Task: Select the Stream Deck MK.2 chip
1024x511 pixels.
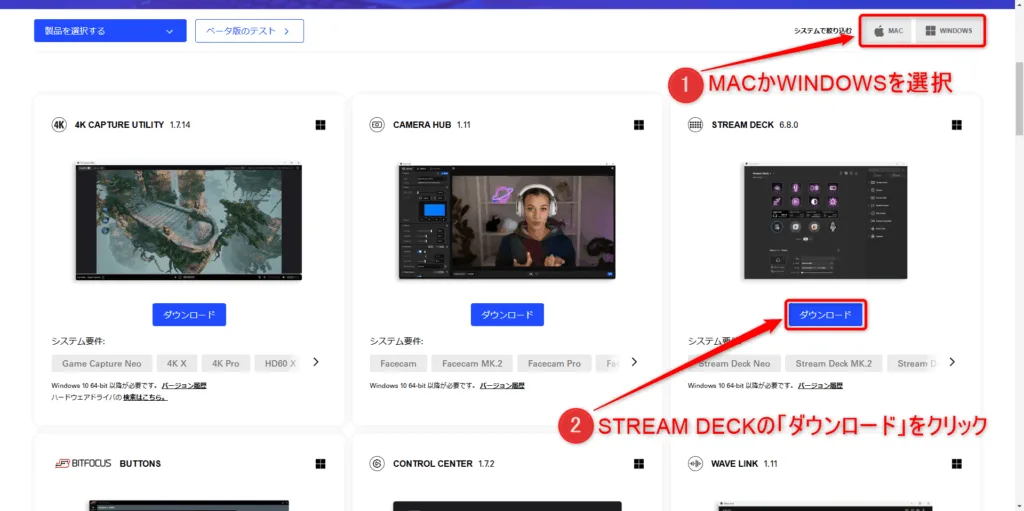Action: pyautogui.click(x=834, y=363)
